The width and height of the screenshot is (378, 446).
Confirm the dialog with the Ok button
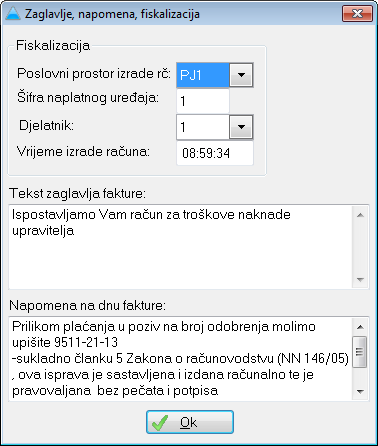[x=190, y=422]
